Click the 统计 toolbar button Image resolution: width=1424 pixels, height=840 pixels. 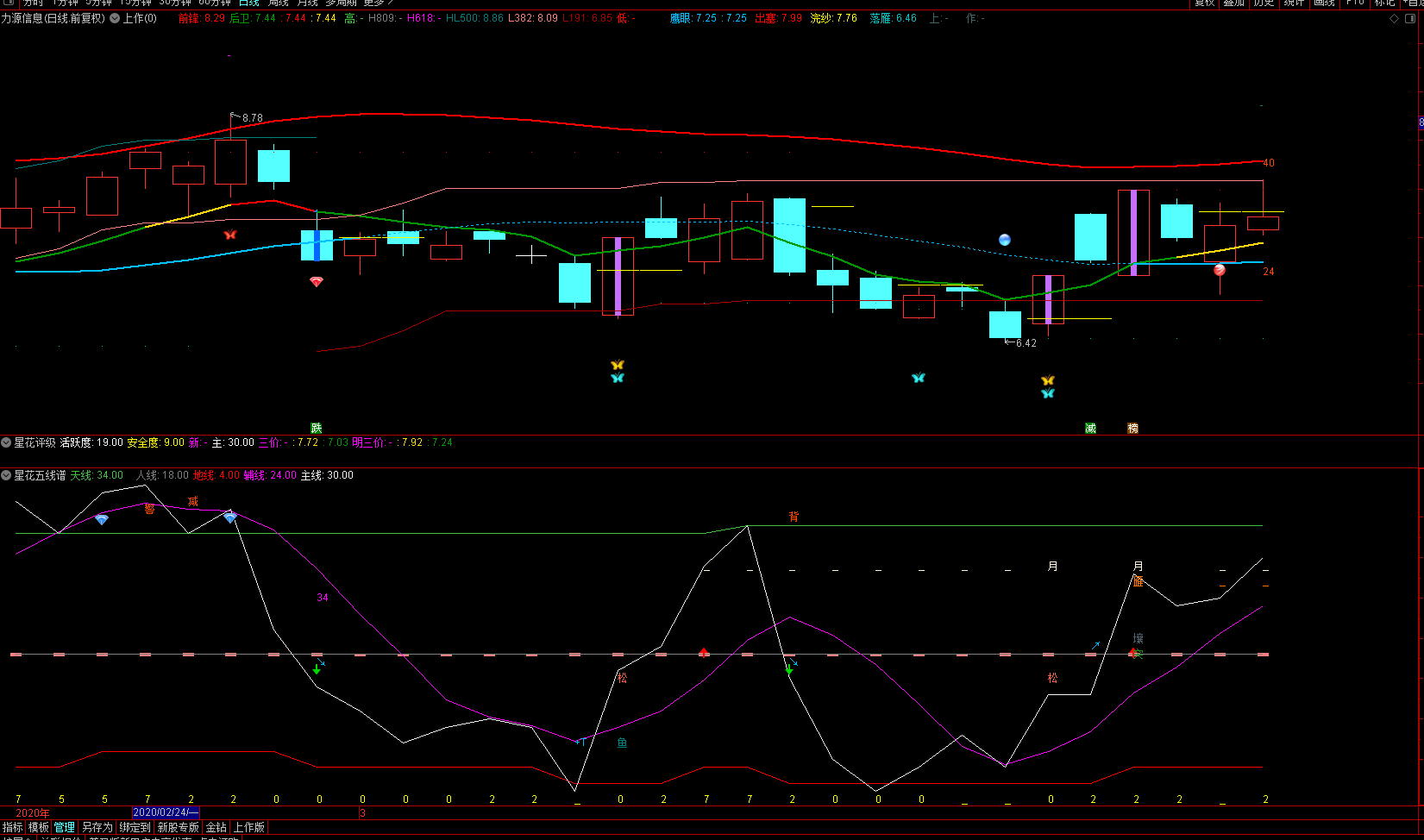coord(1294,3)
